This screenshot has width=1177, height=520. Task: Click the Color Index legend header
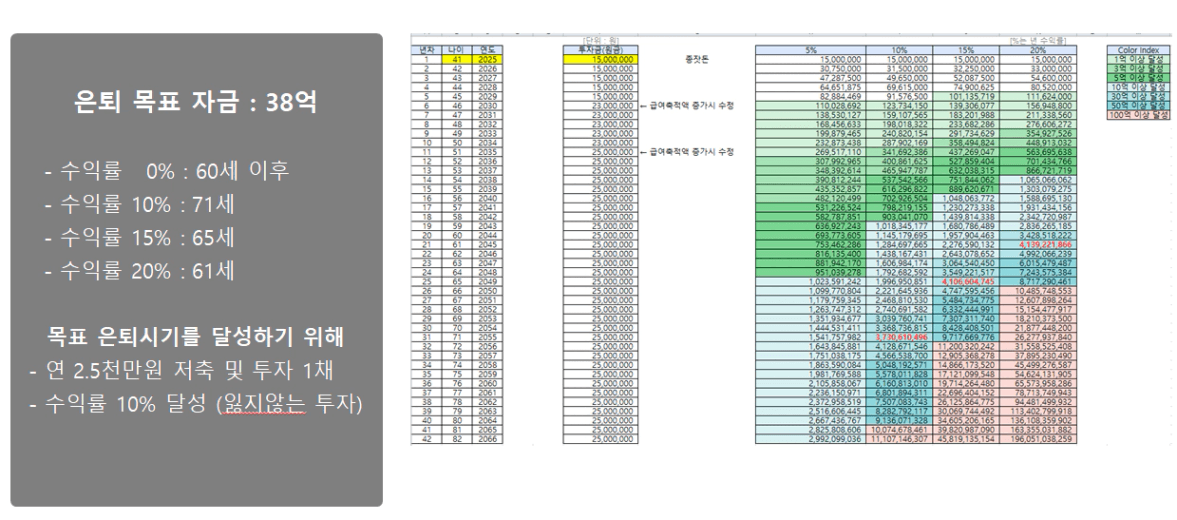coord(1136,48)
